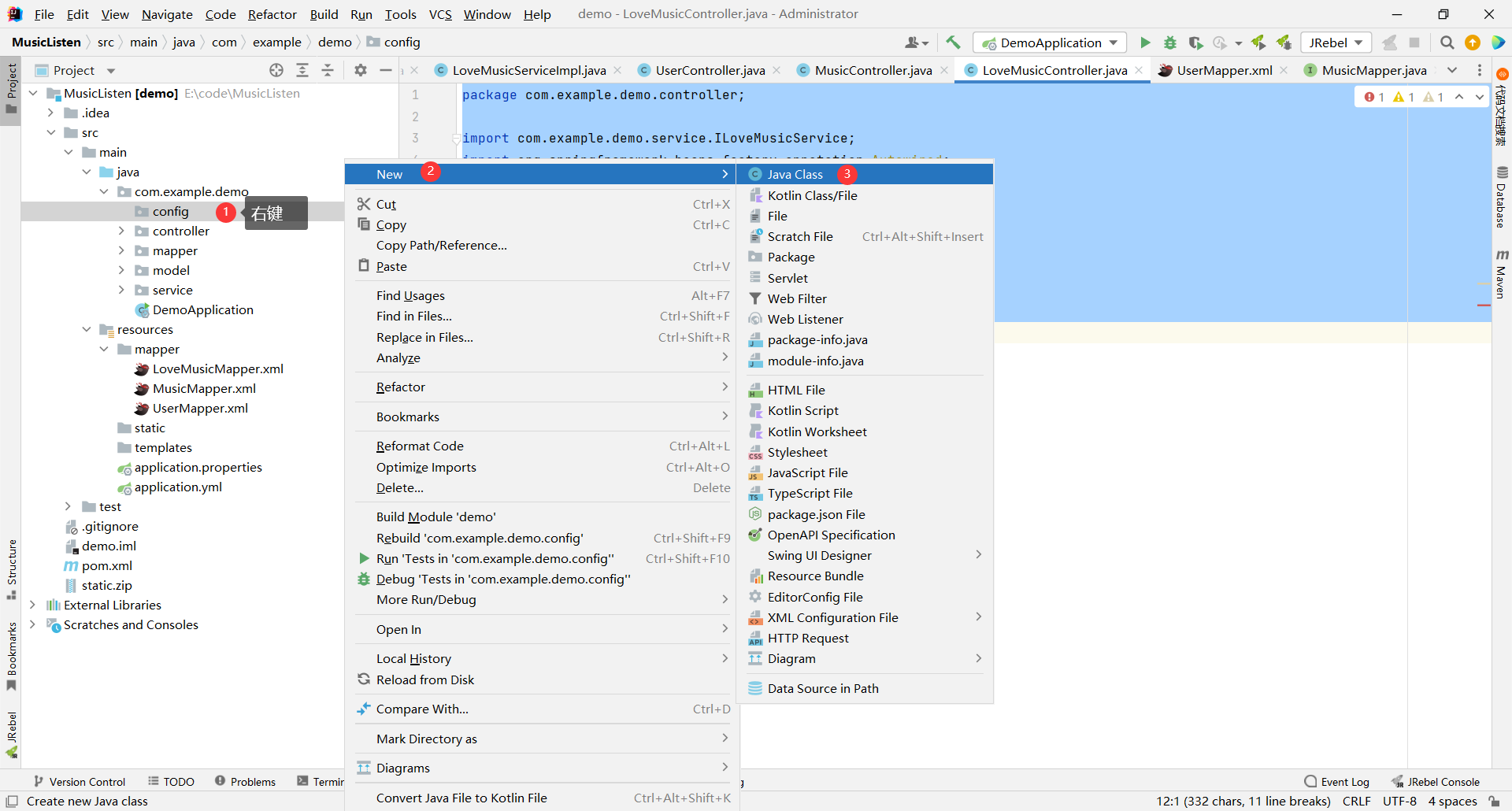The image size is (1512, 811).
Task: Select opened file with the target icon
Action: pos(276,70)
